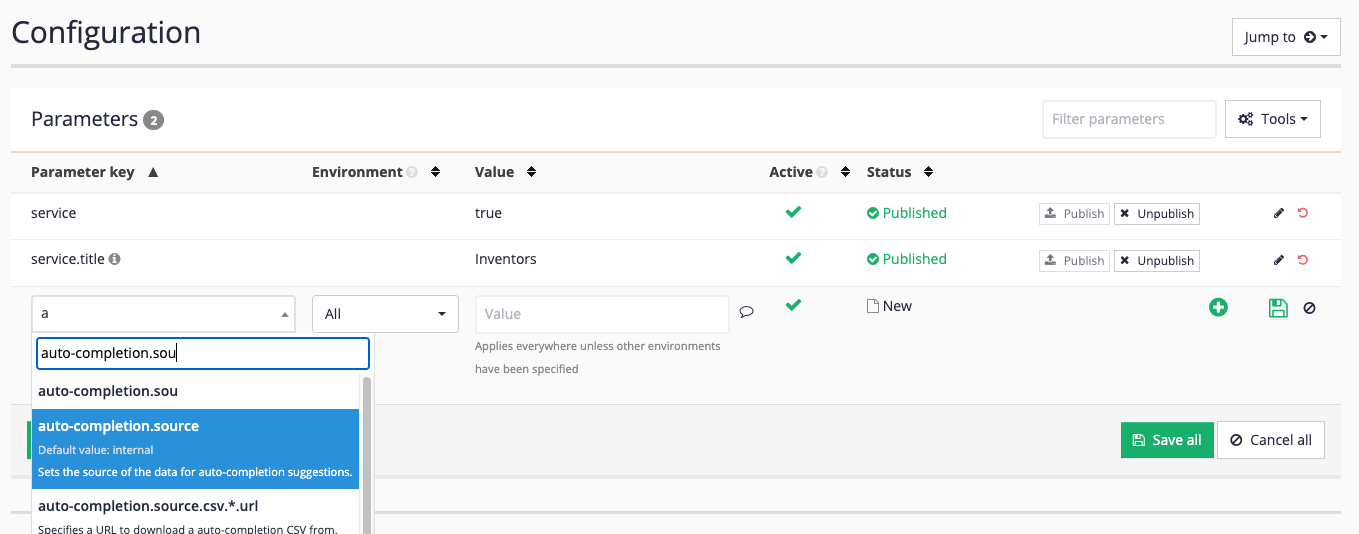
Task: Unpublish the service.title parameter
Action: coord(1156,260)
